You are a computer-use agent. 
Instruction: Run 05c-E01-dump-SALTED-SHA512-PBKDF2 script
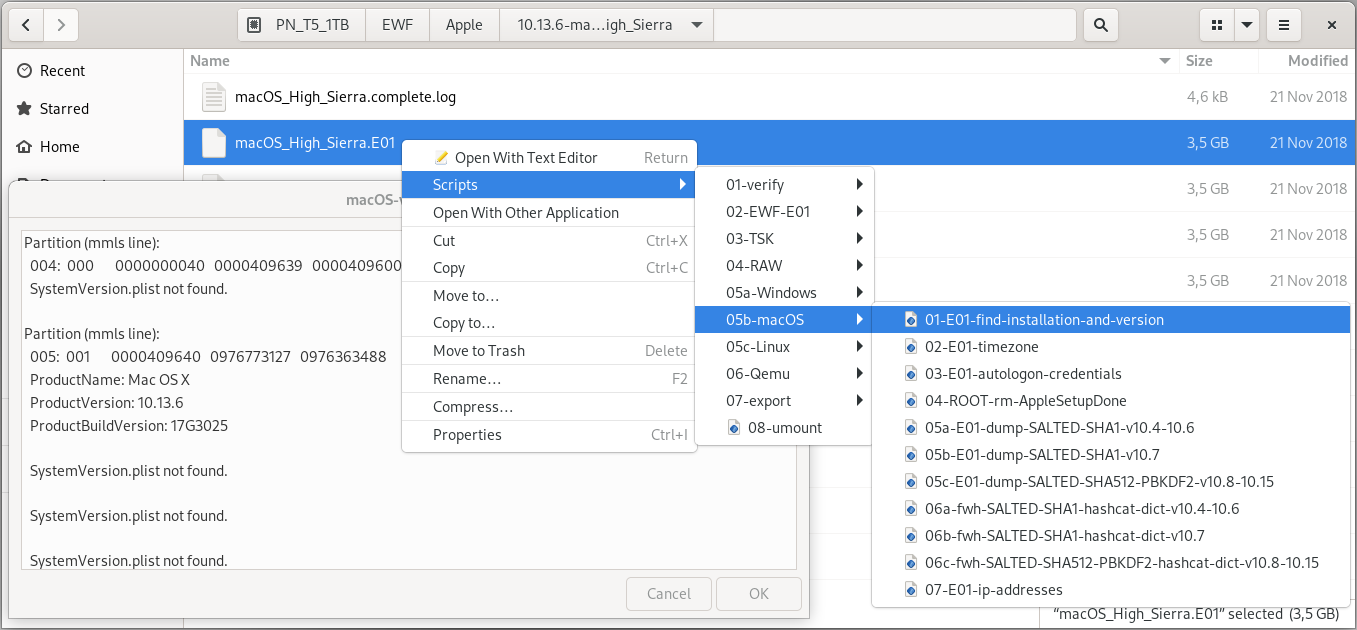(x=1111, y=482)
